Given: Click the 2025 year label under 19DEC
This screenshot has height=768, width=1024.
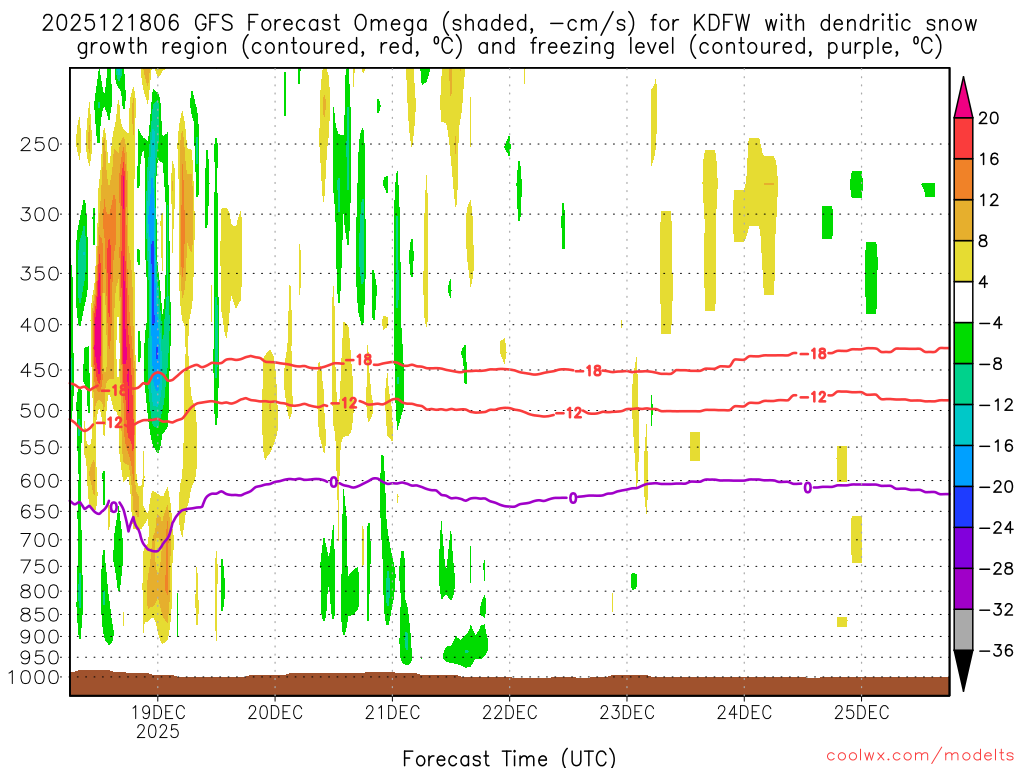Looking at the screenshot, I should coord(158,731).
